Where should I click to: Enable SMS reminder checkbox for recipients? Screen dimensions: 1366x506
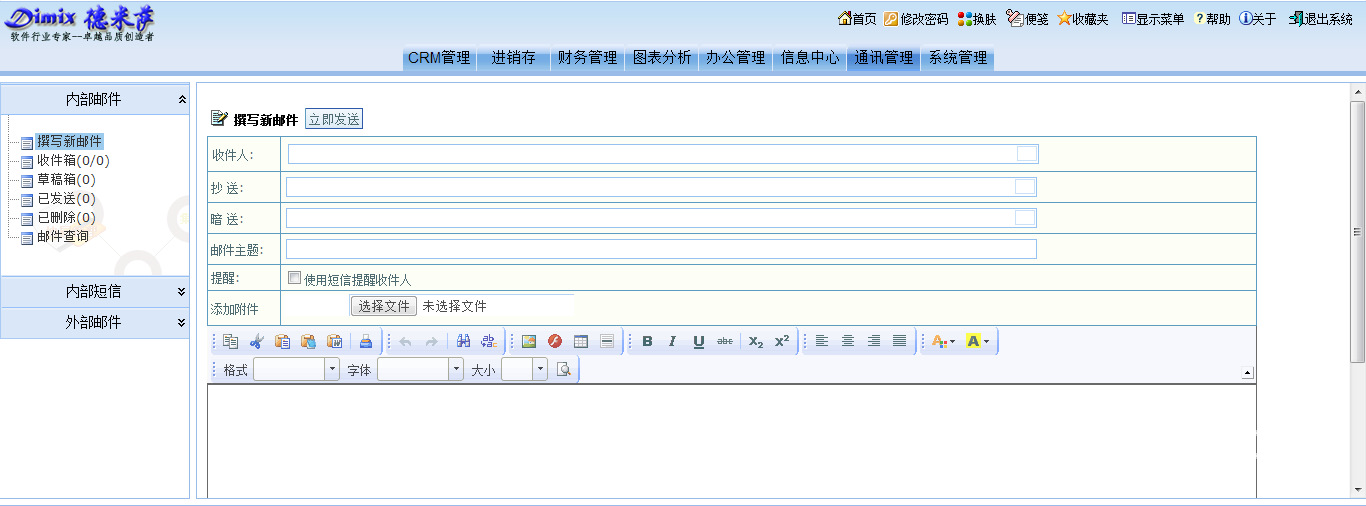[294, 278]
